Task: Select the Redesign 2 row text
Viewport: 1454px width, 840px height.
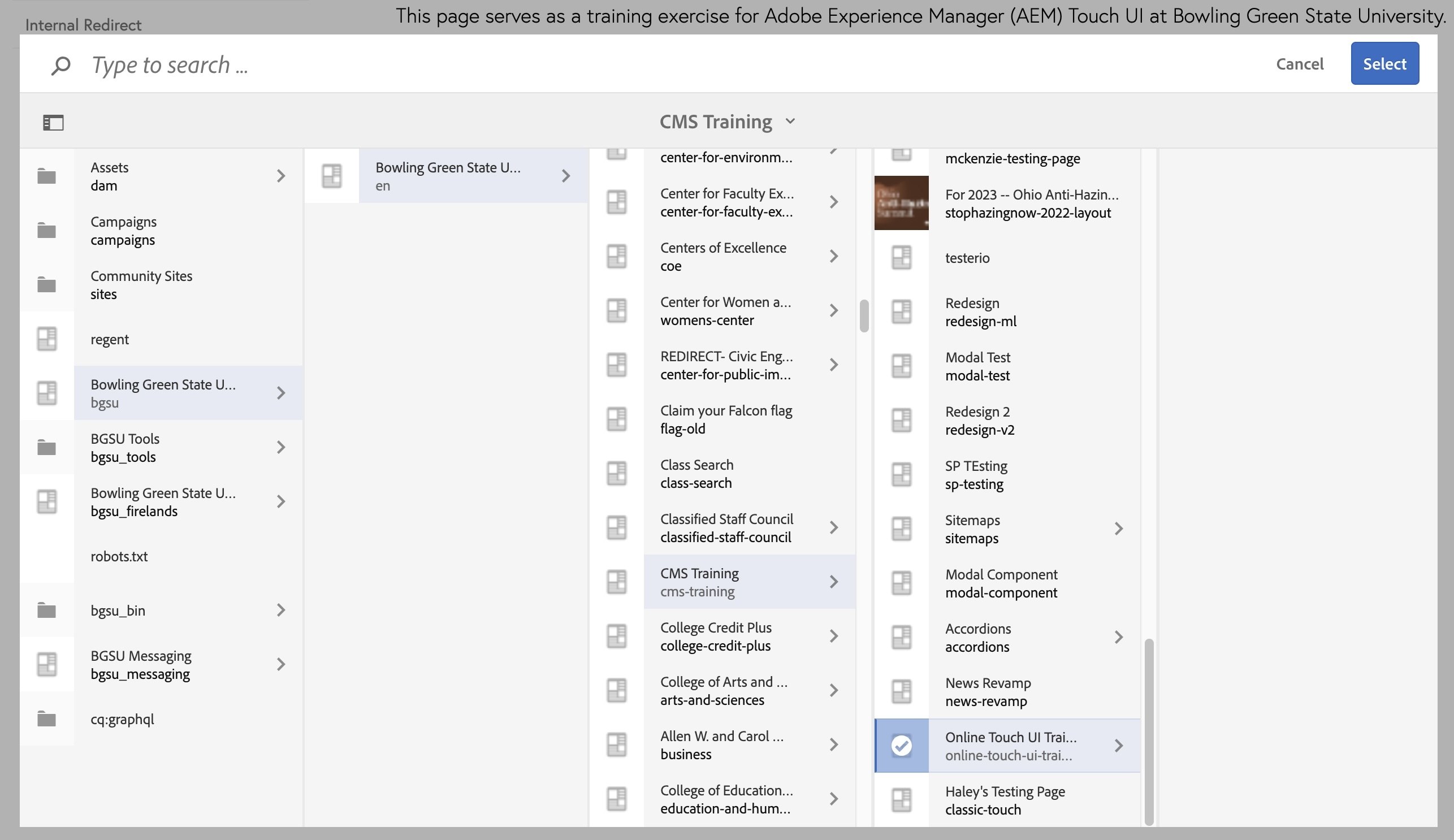Action: pos(980,421)
